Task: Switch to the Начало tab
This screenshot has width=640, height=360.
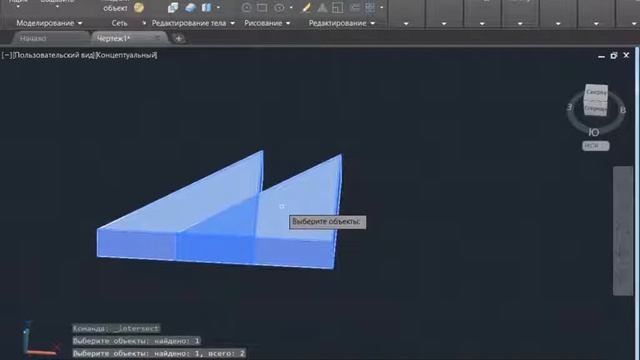Action: (33, 38)
